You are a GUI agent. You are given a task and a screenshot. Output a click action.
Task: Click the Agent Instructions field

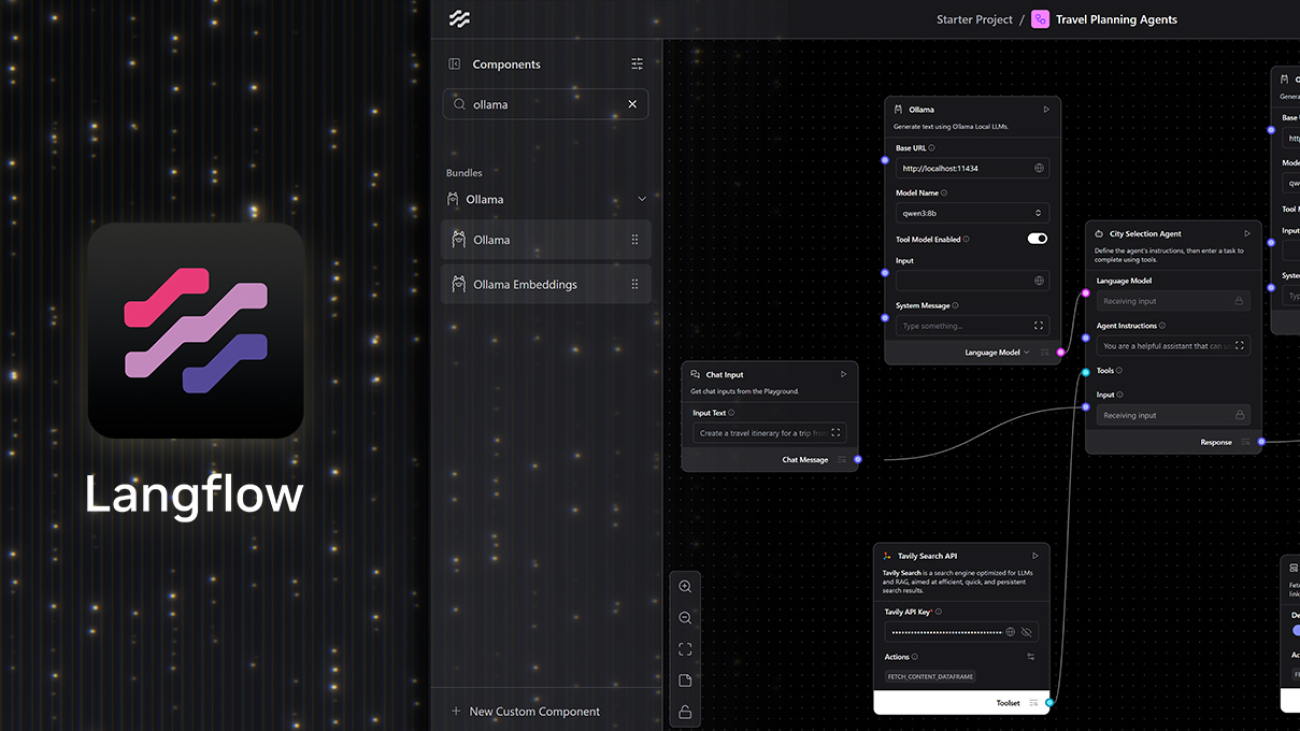coord(1173,346)
